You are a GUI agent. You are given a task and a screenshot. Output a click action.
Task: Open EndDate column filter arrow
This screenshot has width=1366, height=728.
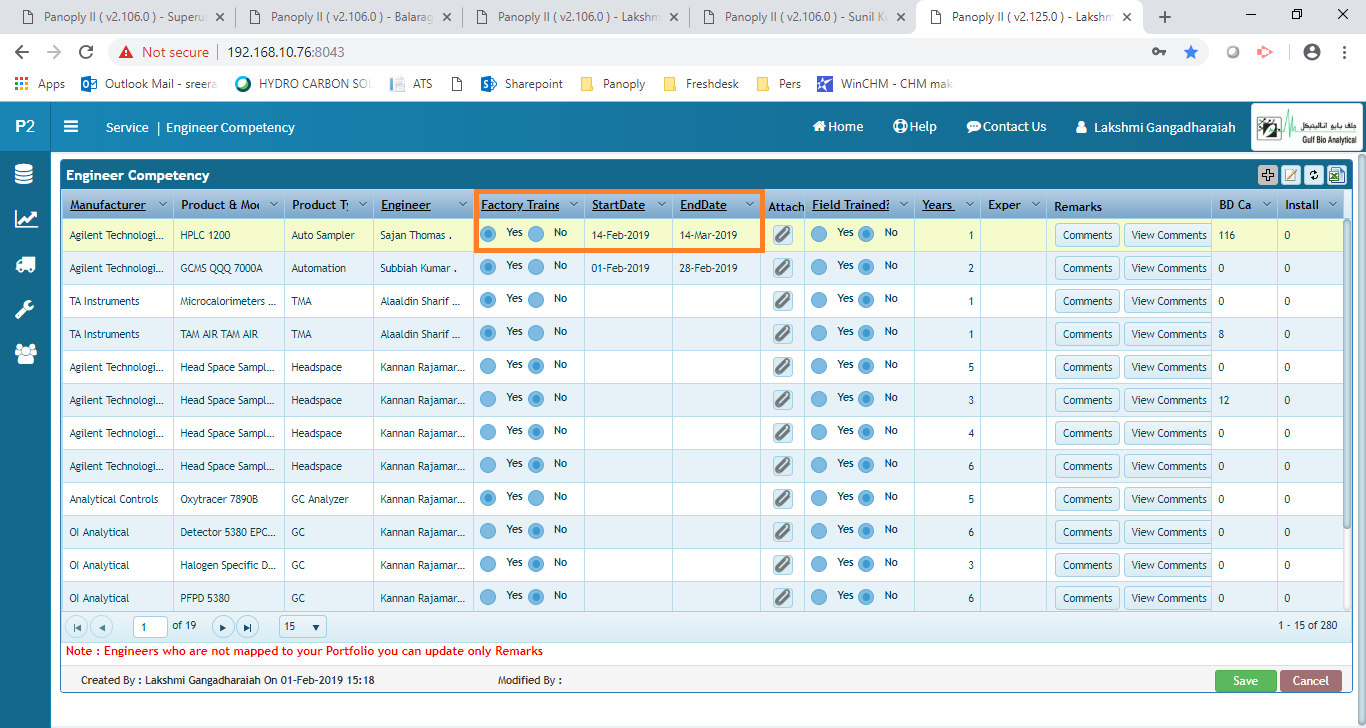750,205
